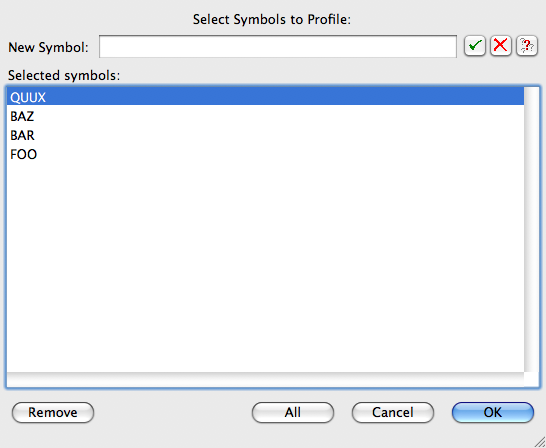Click the Remove button
This screenshot has height=448, width=546.
(x=53, y=412)
